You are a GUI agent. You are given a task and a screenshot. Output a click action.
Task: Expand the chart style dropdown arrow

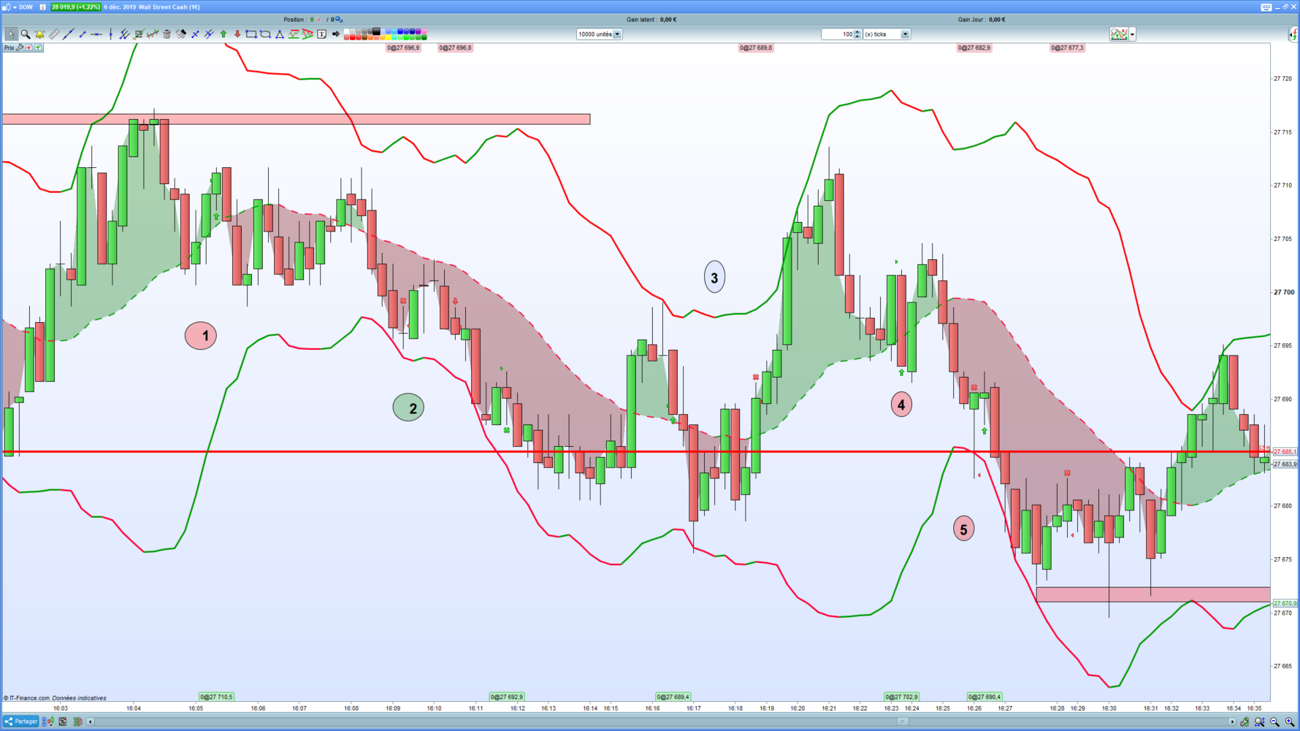tap(1132, 34)
